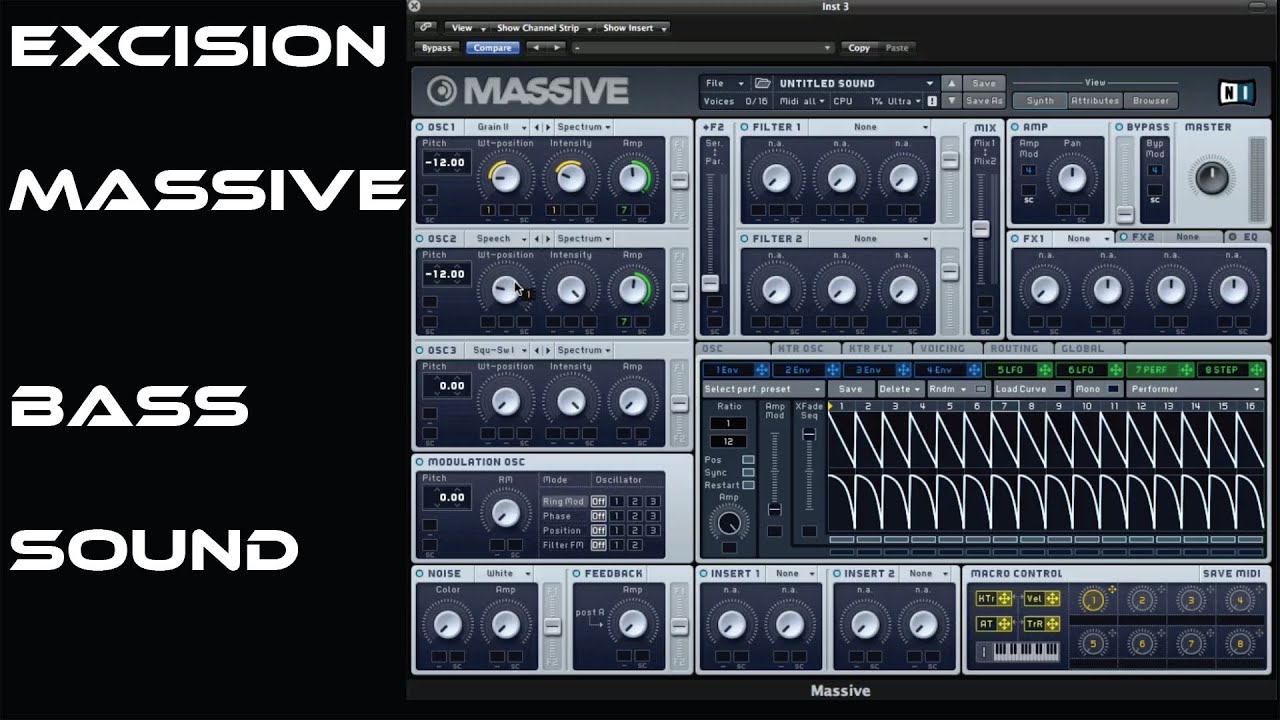
Task: Open the preset folder icon beside File
Action: (763, 84)
